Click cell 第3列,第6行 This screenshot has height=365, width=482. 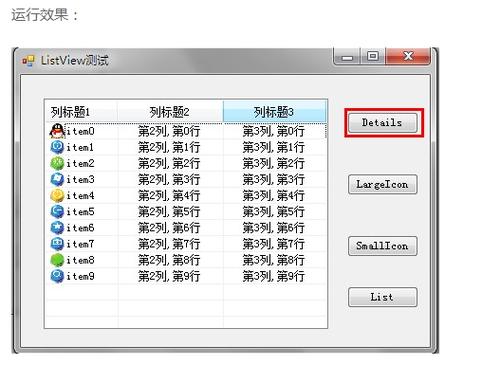pyautogui.click(x=273, y=228)
